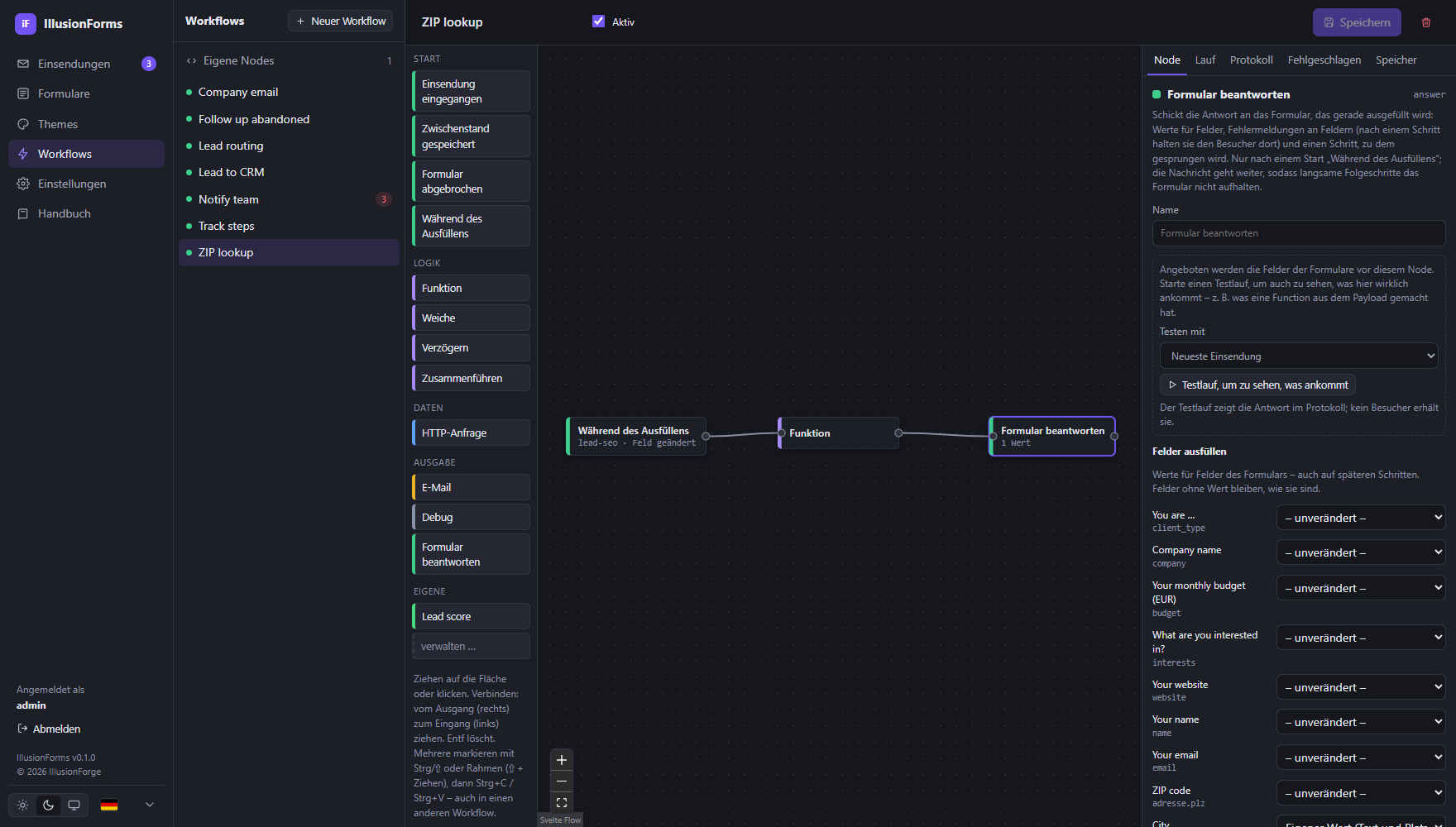
Task: Open the Company name value dropdown
Action: (1361, 552)
